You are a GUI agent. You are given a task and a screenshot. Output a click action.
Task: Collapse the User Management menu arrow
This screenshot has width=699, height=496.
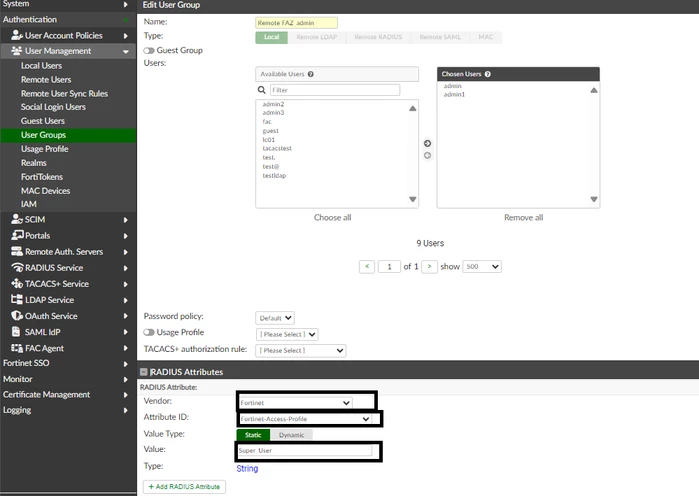tap(126, 51)
